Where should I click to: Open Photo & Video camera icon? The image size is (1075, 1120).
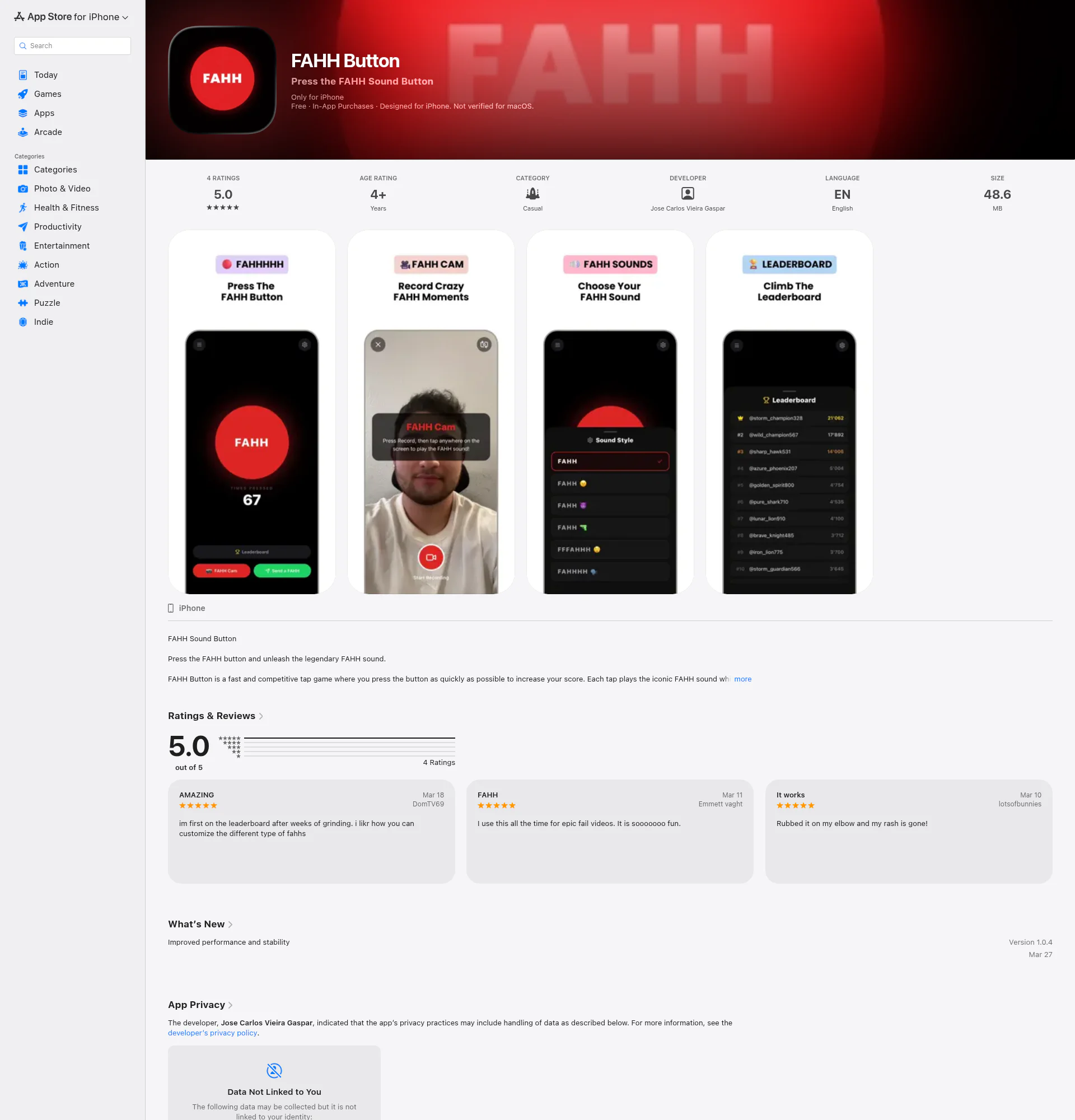click(23, 189)
